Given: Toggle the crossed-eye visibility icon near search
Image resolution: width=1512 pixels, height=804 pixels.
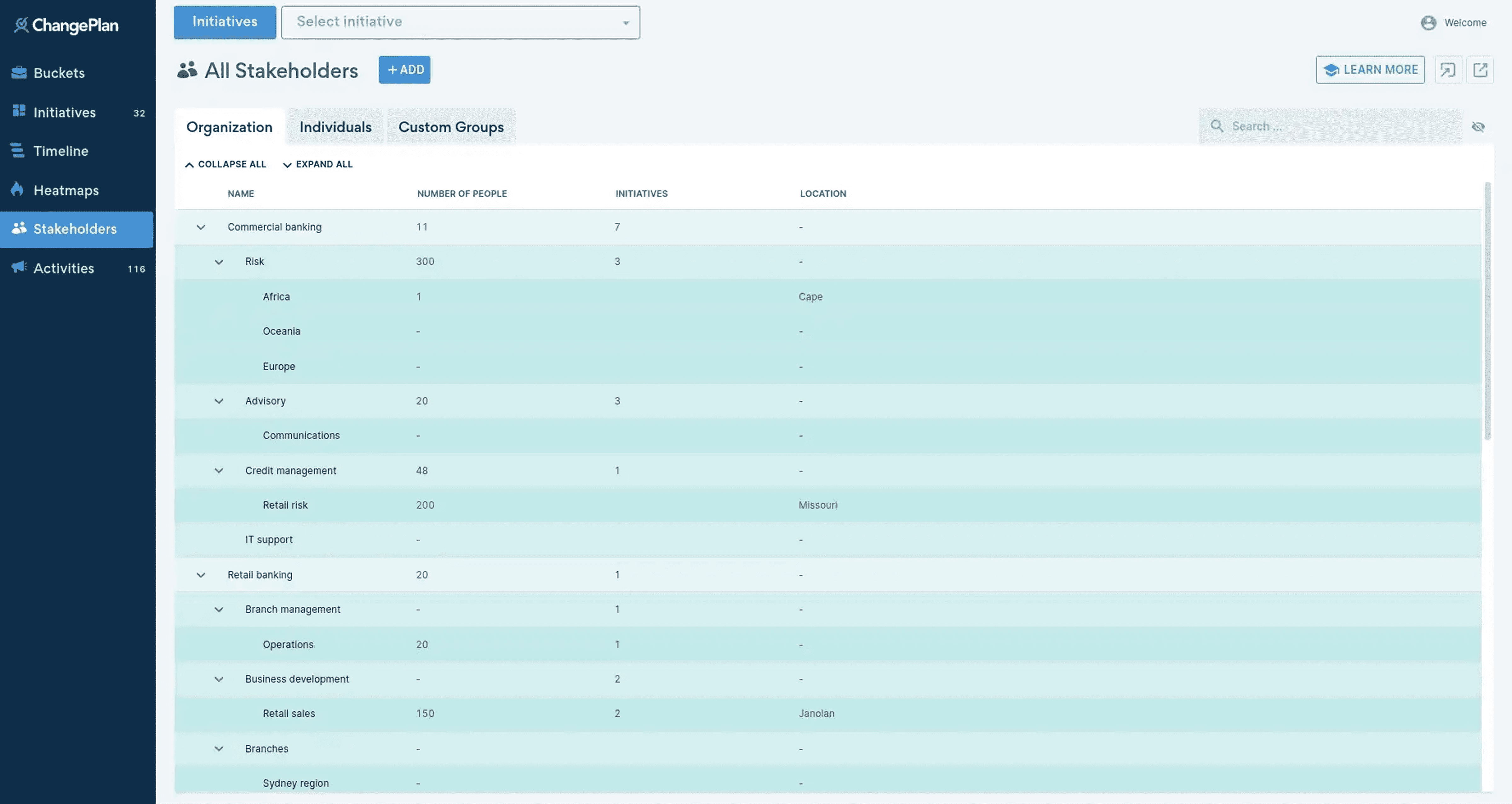Looking at the screenshot, I should click(x=1478, y=127).
